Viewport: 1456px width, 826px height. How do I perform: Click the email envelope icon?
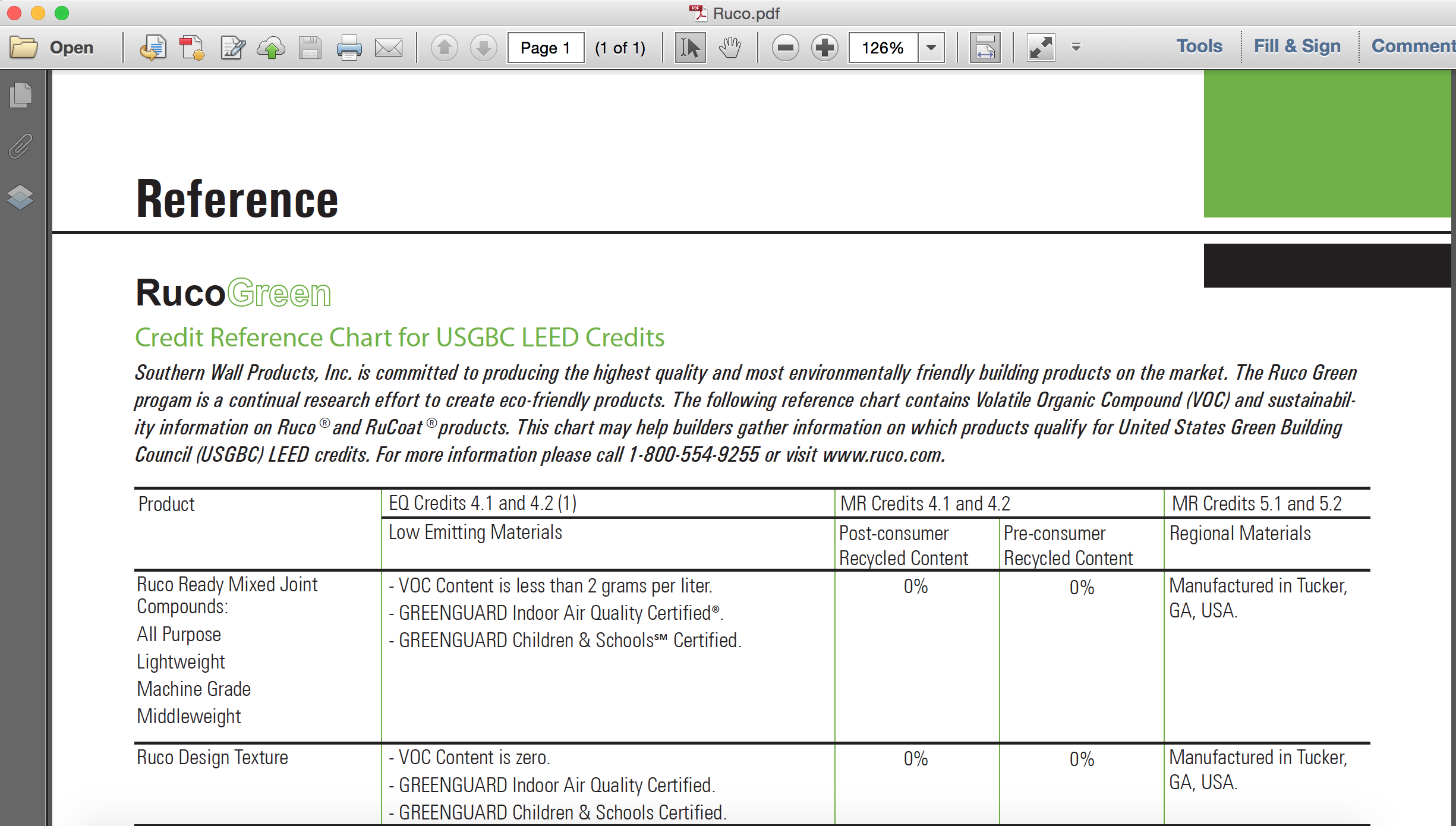pyautogui.click(x=389, y=48)
